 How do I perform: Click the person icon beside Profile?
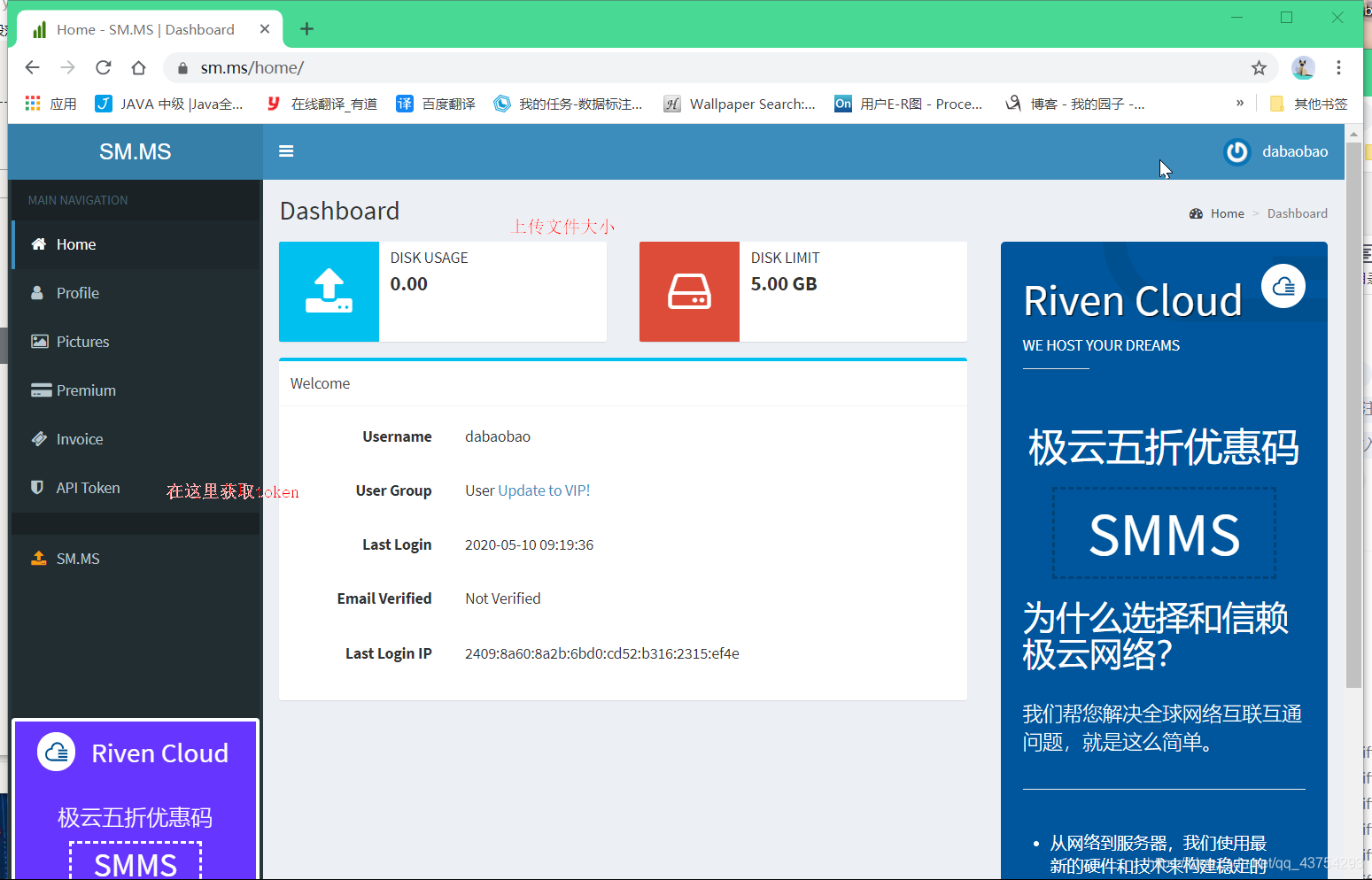coord(37,293)
